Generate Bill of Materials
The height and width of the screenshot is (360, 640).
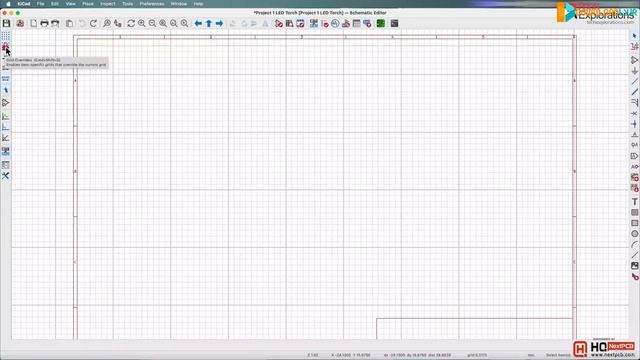pos(367,23)
